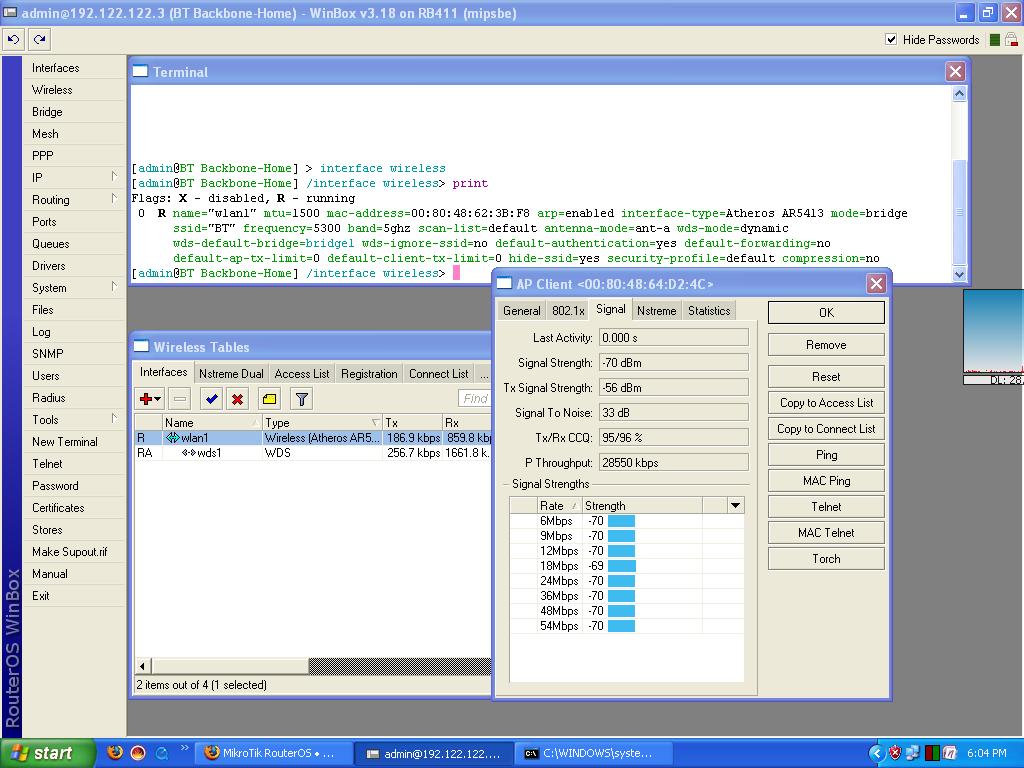Click the Remove button

coord(826,345)
